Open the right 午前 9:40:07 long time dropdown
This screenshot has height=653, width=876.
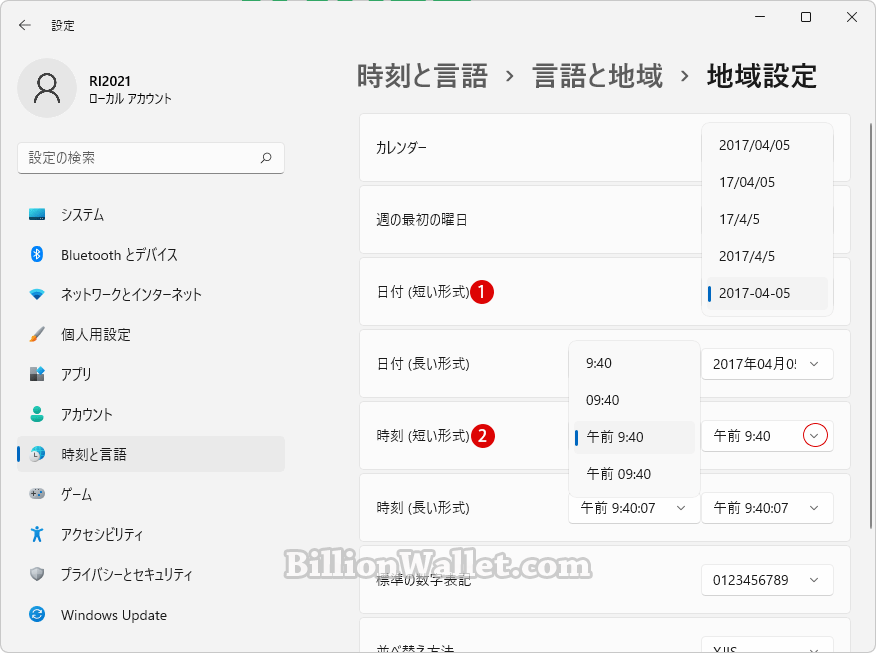pyautogui.click(x=767, y=508)
